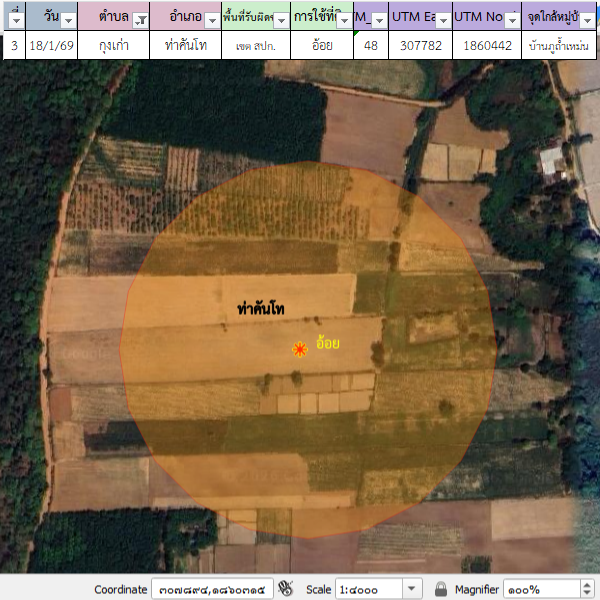Open the วัน column filter dropdown
600x600 pixels.
[x=68, y=19]
